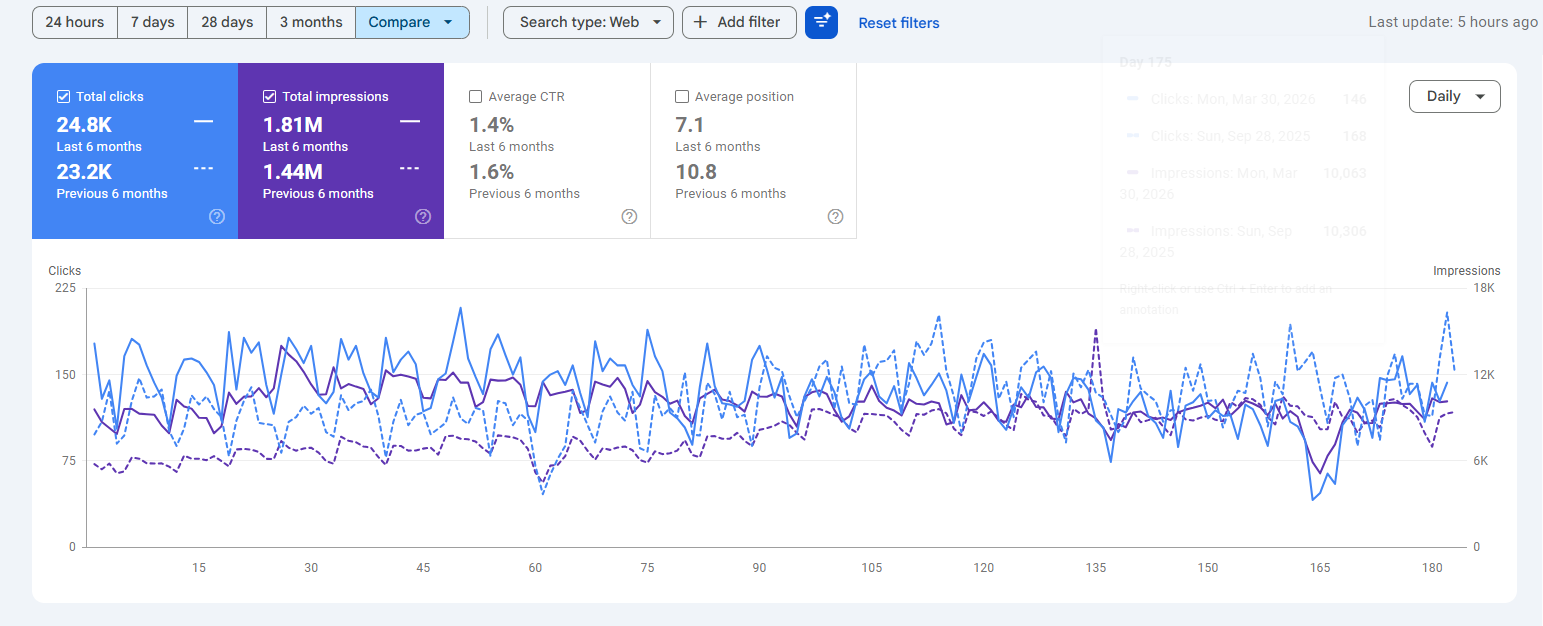Open help icon on Average position card

[836, 216]
